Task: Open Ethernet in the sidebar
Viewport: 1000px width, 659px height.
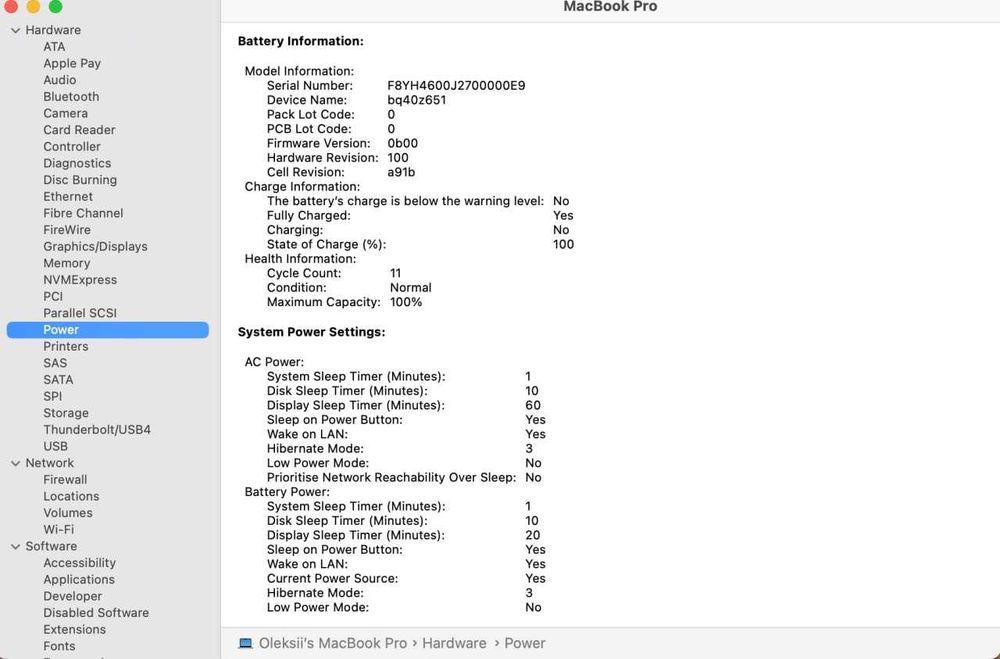Action: (x=68, y=196)
